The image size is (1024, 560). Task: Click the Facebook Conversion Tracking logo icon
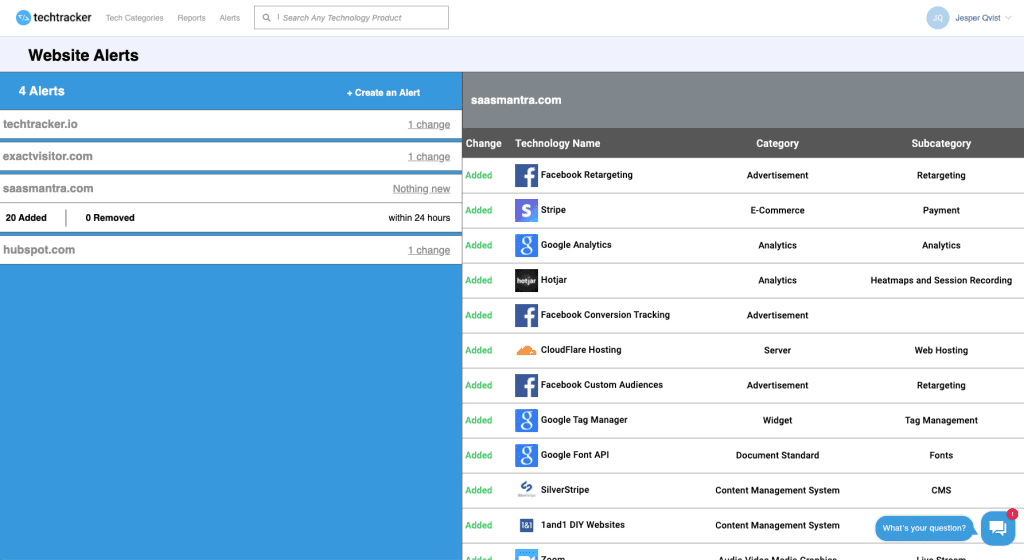(526, 315)
